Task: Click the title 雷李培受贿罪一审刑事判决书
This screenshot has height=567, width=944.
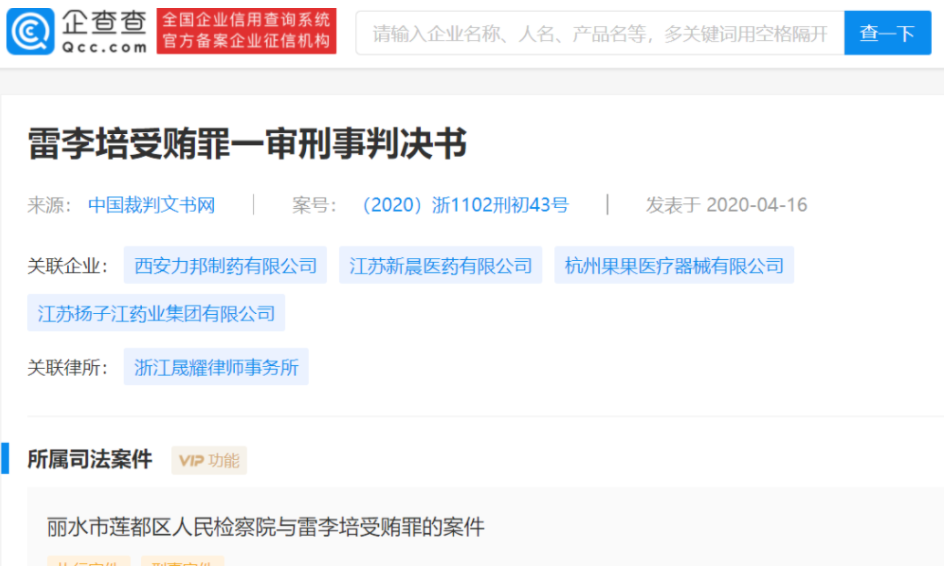Action: (247, 144)
